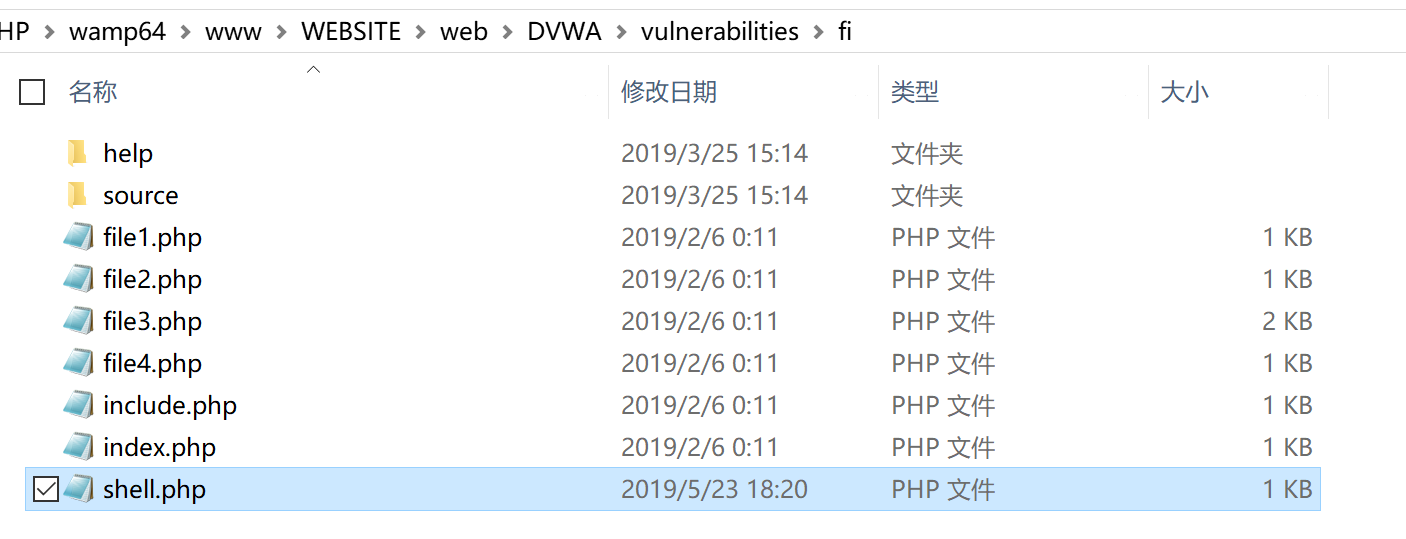Expand the breadcrumb chevron after wamp64
The height and width of the screenshot is (539, 1406).
(x=185, y=32)
